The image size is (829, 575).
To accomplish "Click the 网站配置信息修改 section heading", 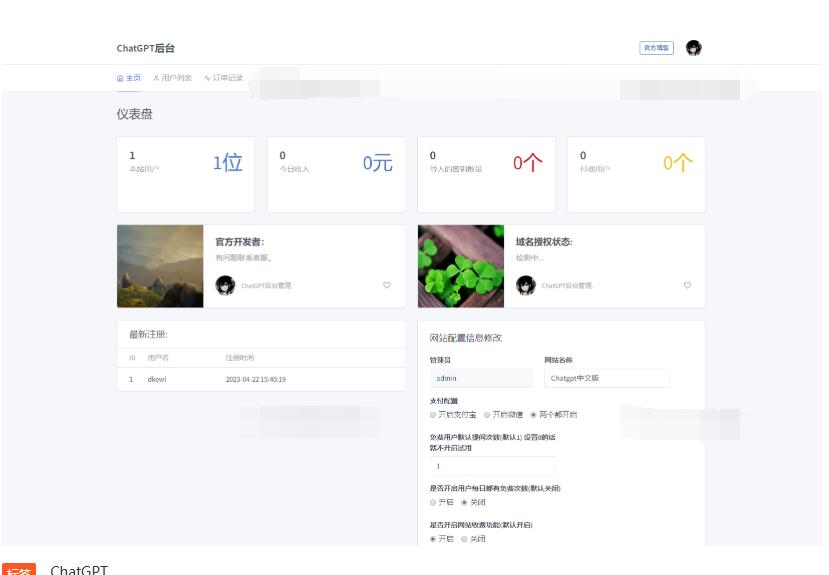I will pyautogui.click(x=466, y=338).
